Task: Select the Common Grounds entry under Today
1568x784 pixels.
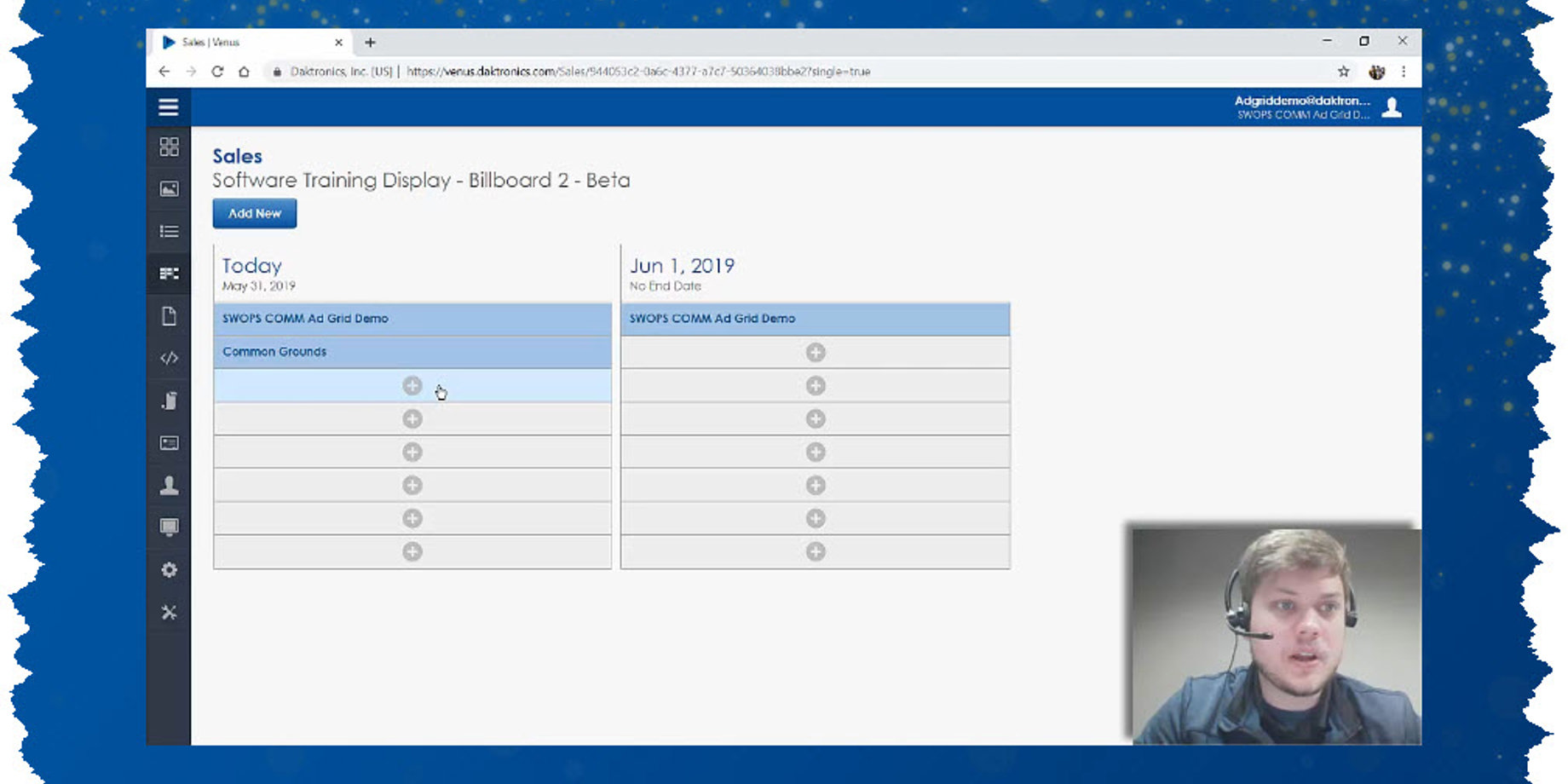Action: pyautogui.click(x=274, y=351)
